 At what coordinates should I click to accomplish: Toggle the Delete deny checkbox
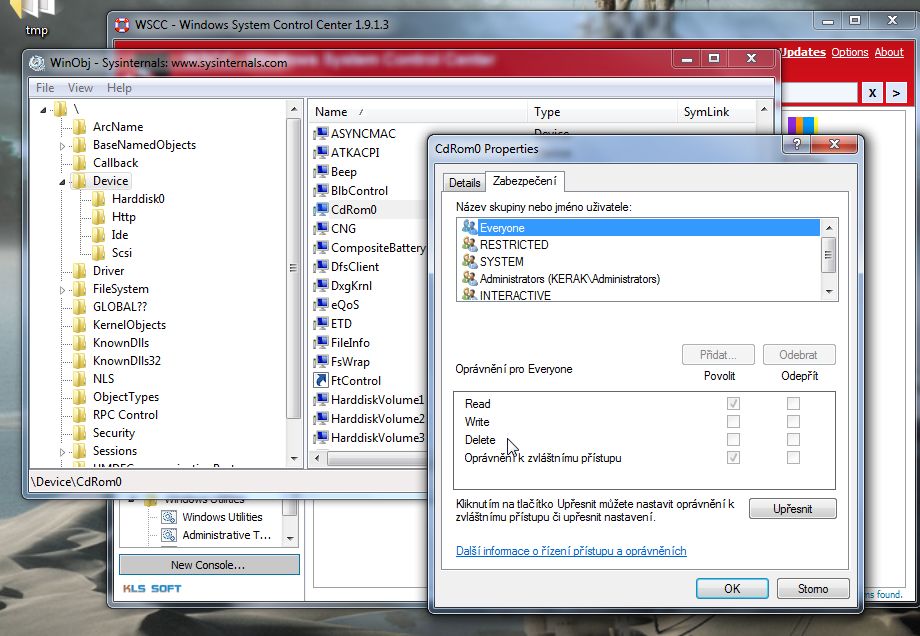pos(793,440)
